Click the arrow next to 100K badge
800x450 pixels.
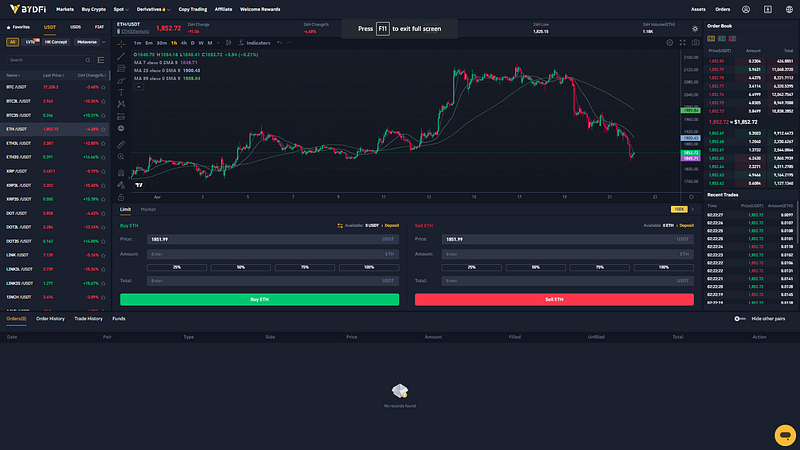692,209
